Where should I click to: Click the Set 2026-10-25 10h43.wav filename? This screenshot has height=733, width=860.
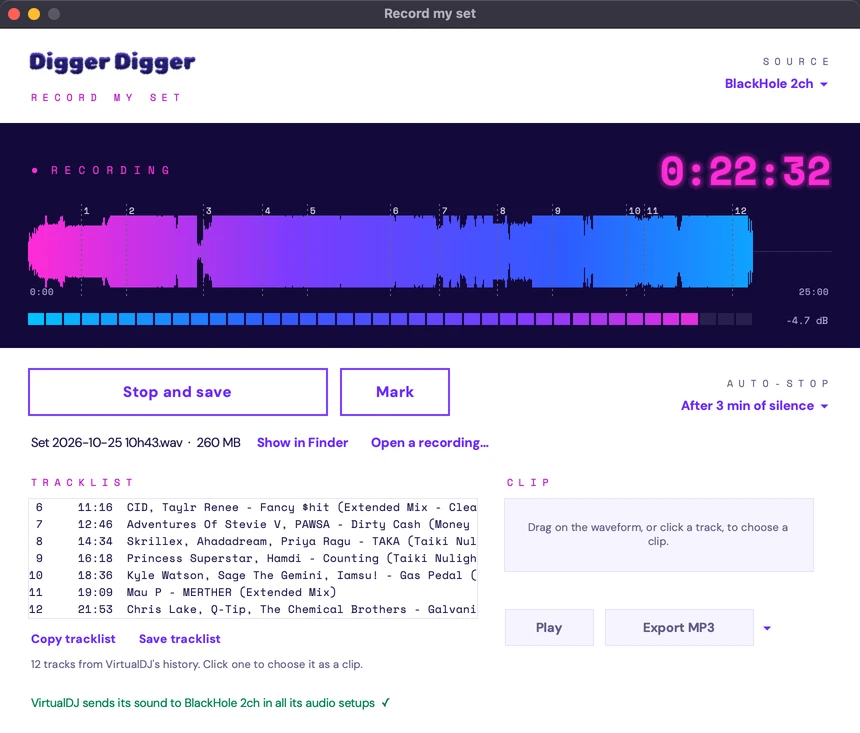106,443
